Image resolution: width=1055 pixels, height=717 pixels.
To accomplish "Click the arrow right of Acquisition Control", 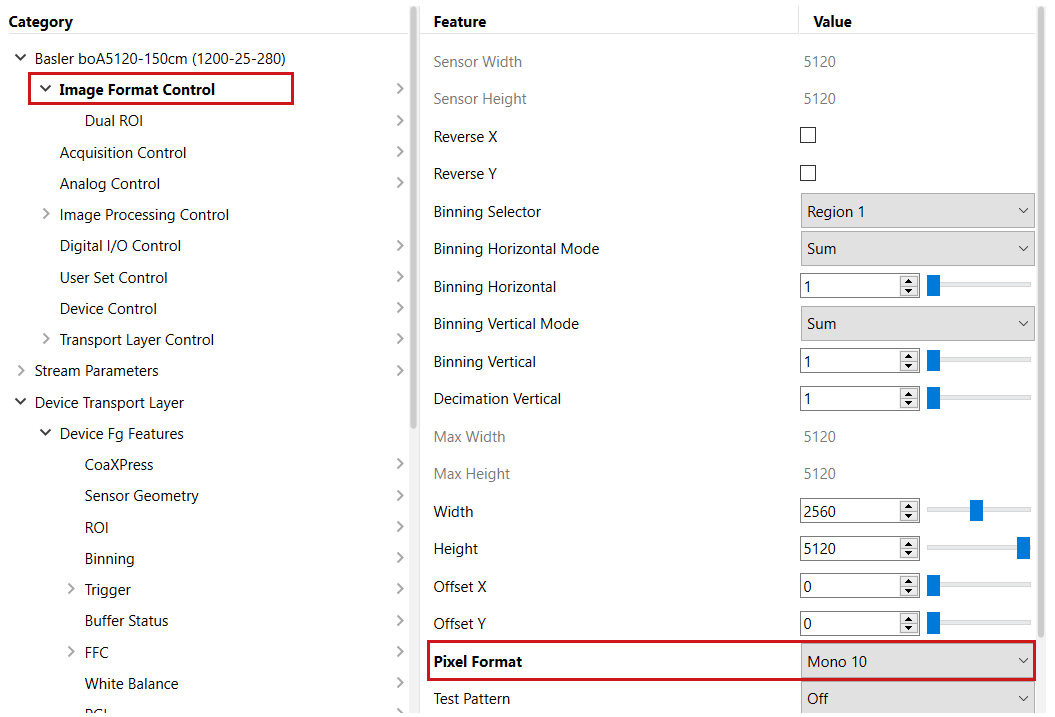I will [400, 151].
